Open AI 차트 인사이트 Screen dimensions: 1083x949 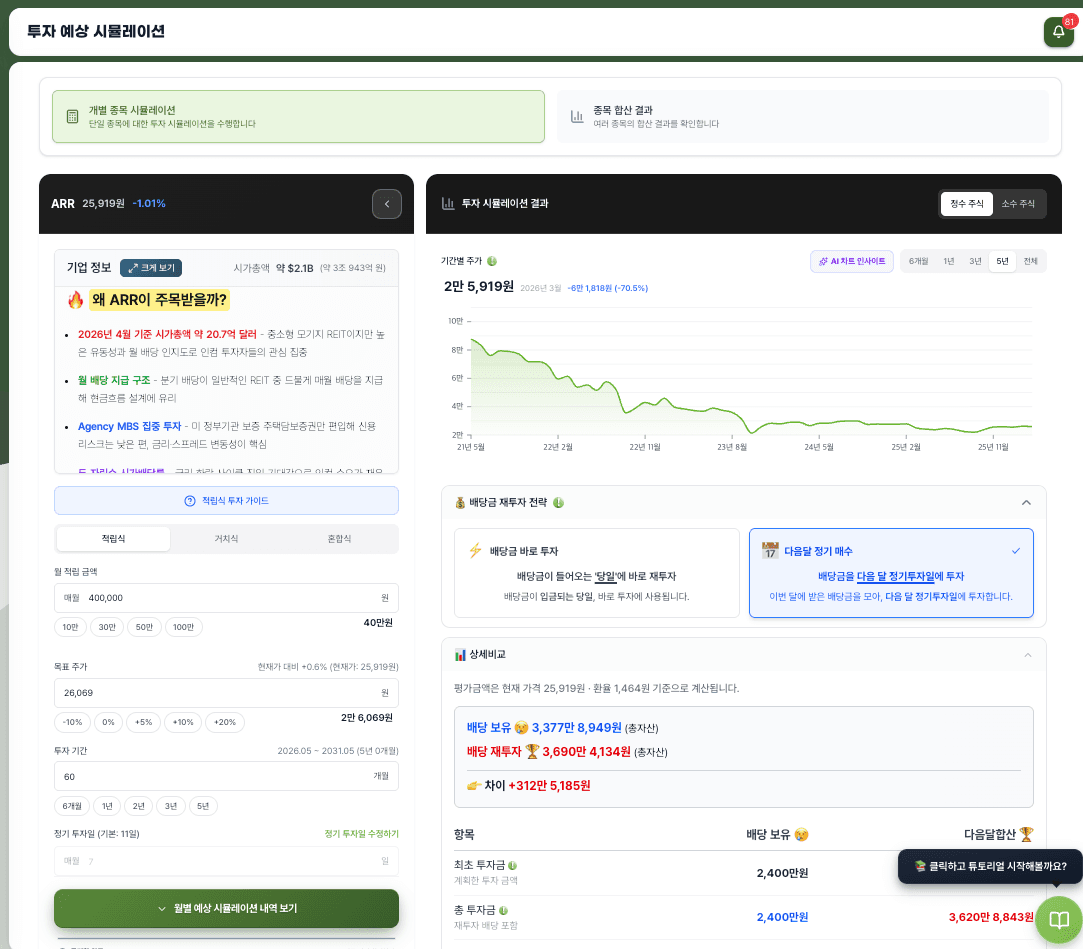[852, 261]
